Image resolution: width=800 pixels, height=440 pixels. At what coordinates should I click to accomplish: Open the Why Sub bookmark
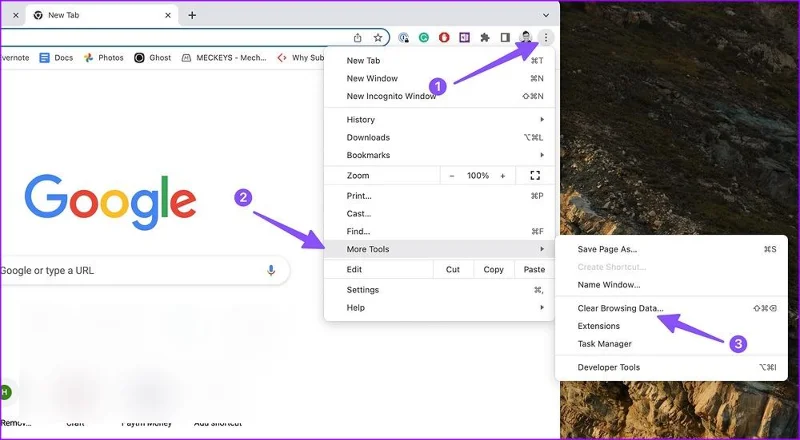(x=301, y=58)
